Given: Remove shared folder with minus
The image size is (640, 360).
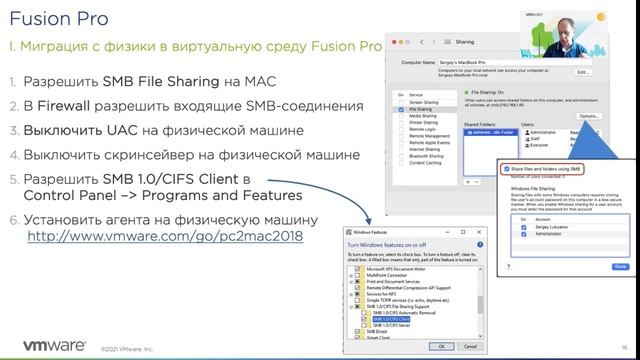Looking at the screenshot, I should (x=476, y=182).
